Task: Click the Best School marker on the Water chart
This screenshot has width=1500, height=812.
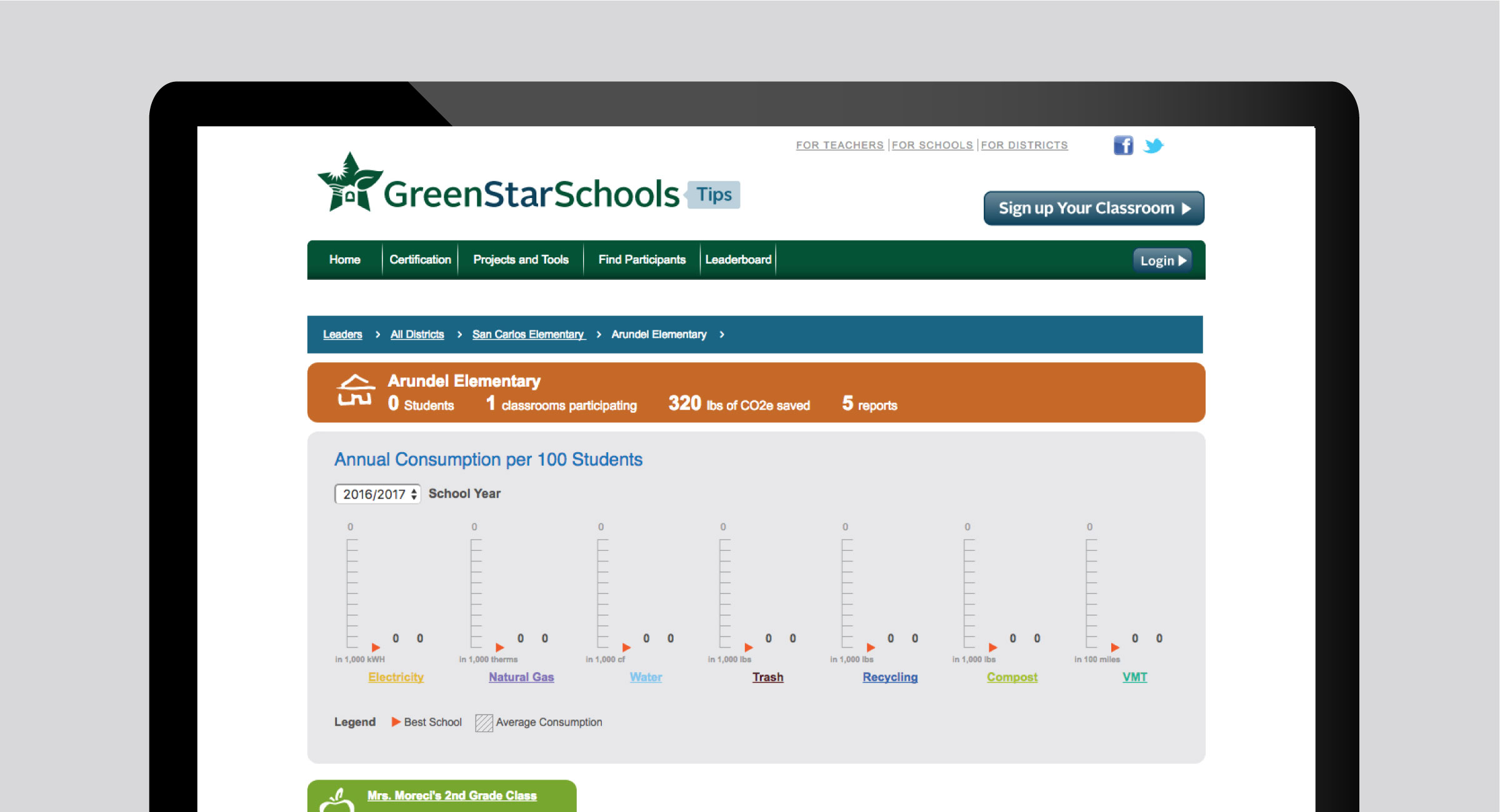Action: tap(626, 647)
